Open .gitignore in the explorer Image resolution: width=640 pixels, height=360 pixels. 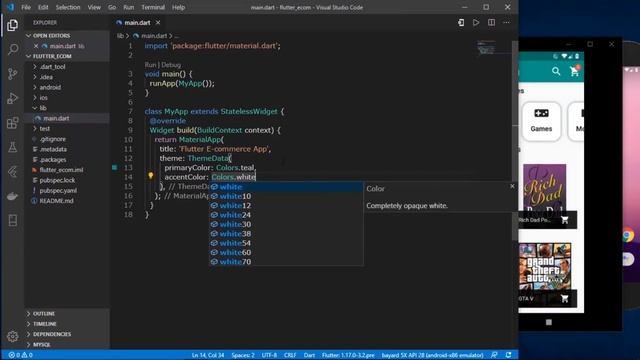[53, 139]
